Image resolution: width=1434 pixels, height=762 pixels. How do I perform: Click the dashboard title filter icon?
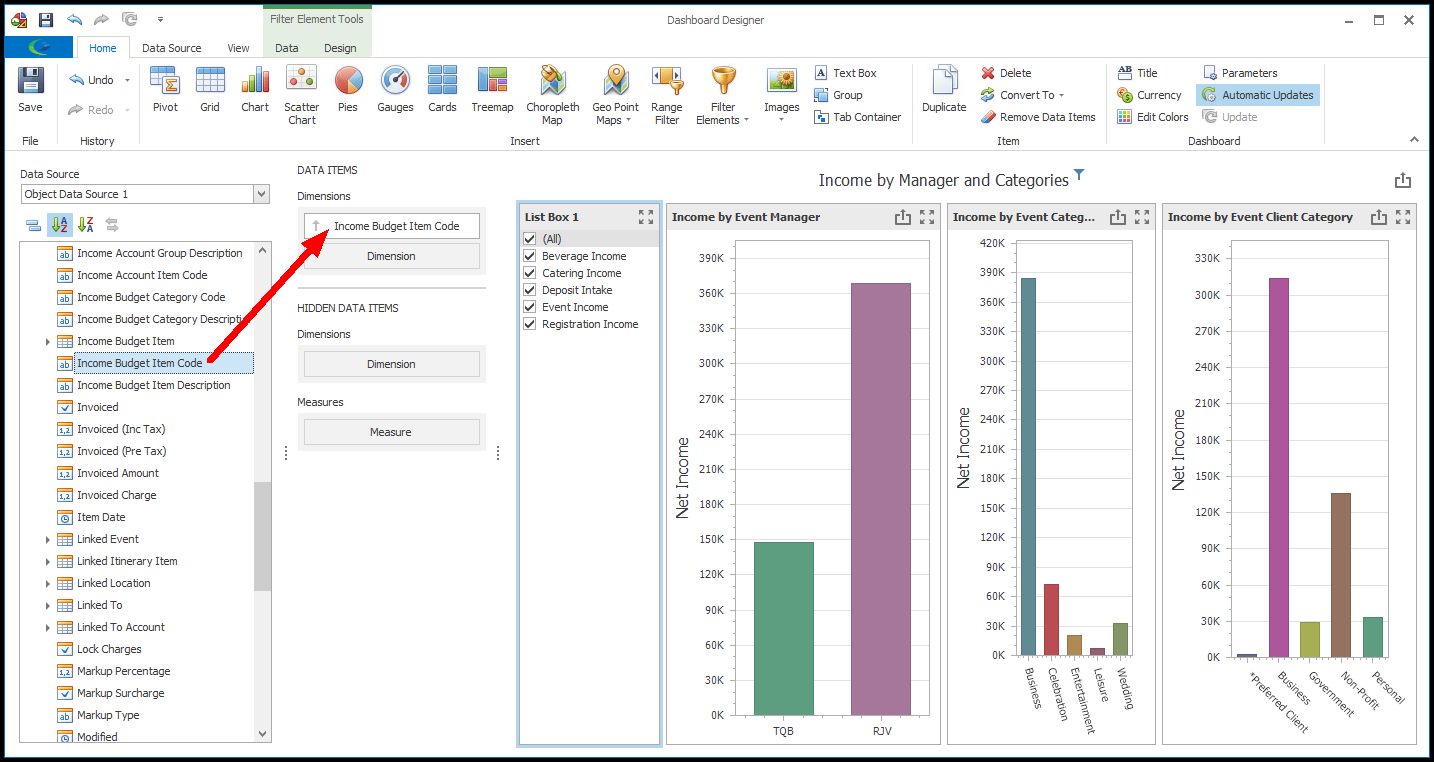[x=1079, y=175]
